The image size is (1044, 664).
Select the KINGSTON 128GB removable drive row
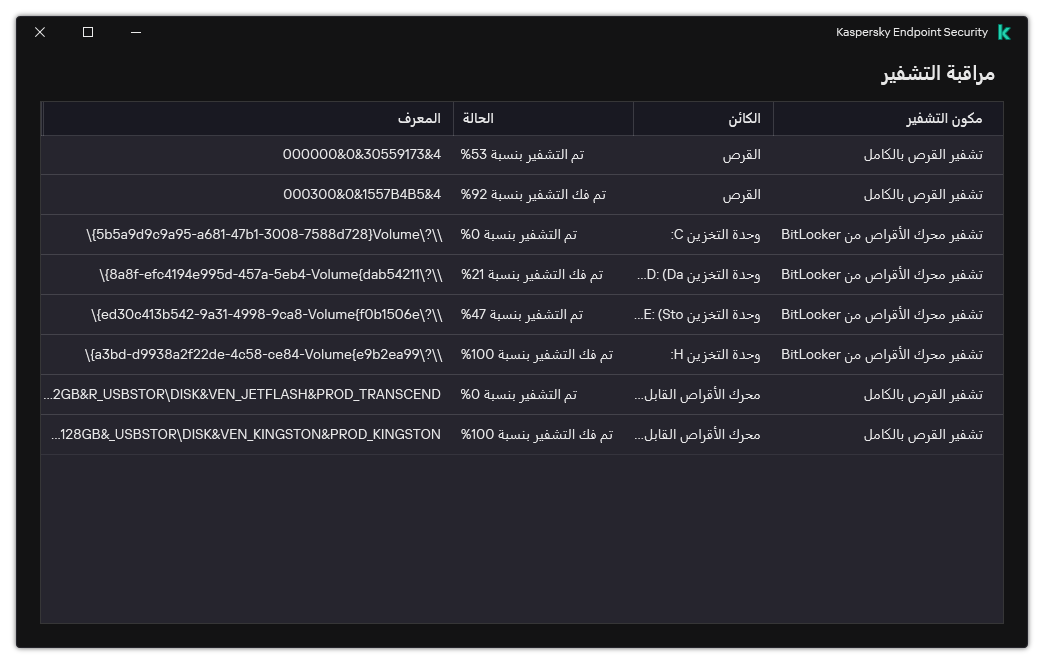pos(520,434)
